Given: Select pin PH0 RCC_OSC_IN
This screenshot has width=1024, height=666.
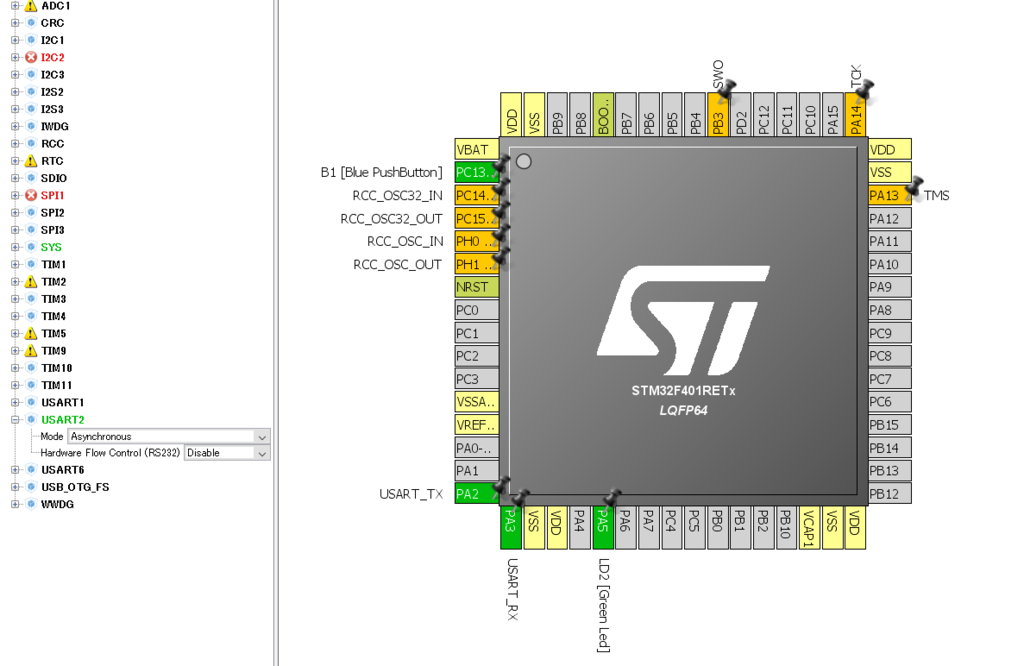Looking at the screenshot, I should coord(477,242).
